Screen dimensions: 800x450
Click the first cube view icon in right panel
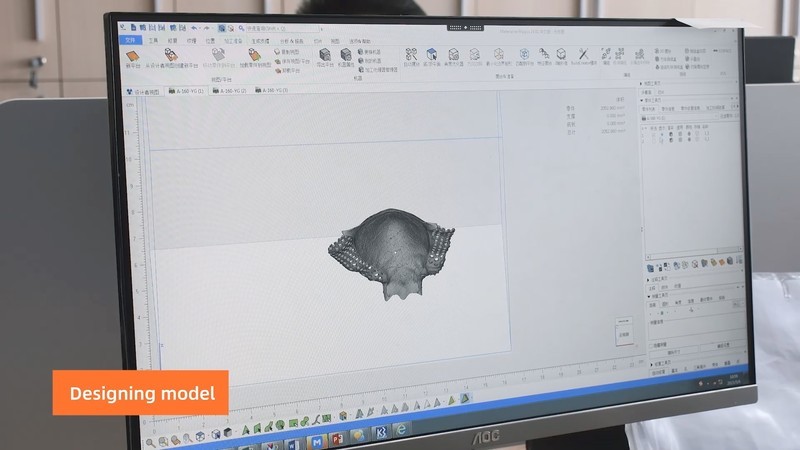652,265
